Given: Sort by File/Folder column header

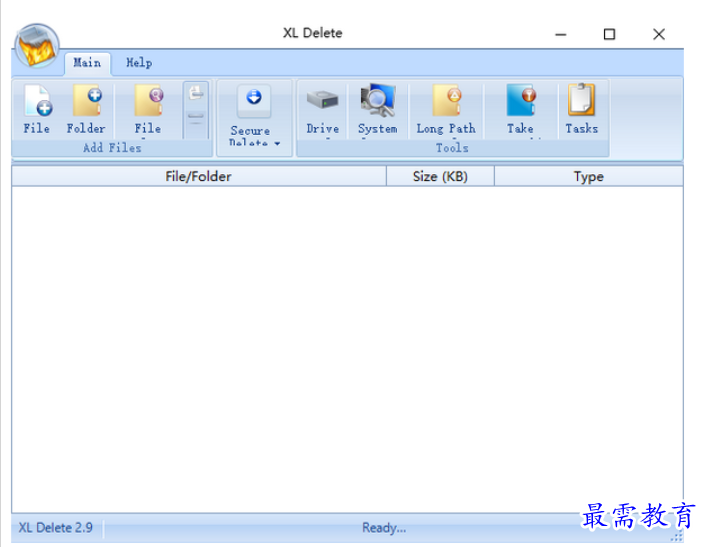Looking at the screenshot, I should [x=198, y=176].
